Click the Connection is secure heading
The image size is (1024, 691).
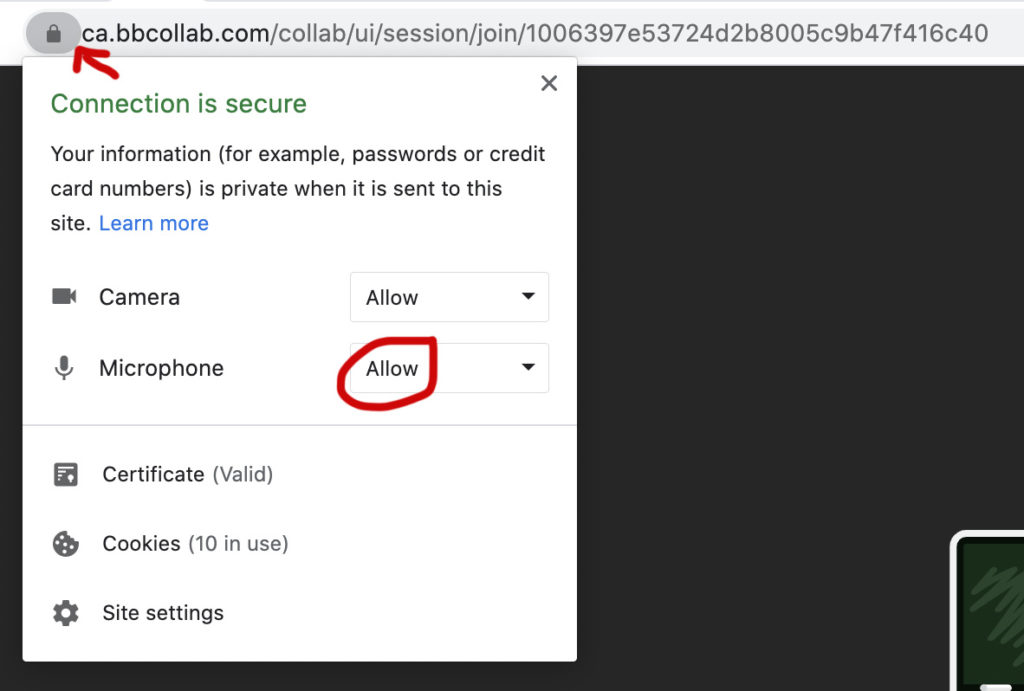(178, 104)
